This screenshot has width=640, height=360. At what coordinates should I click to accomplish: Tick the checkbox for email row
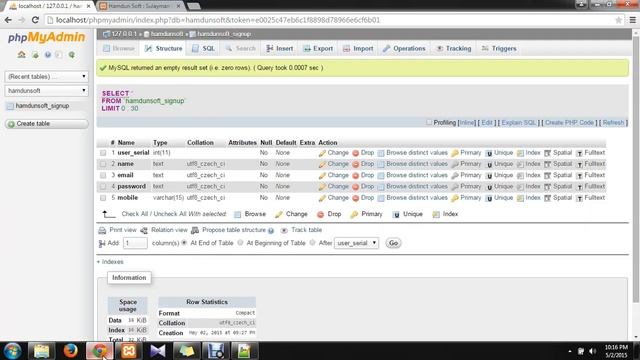coord(103,176)
